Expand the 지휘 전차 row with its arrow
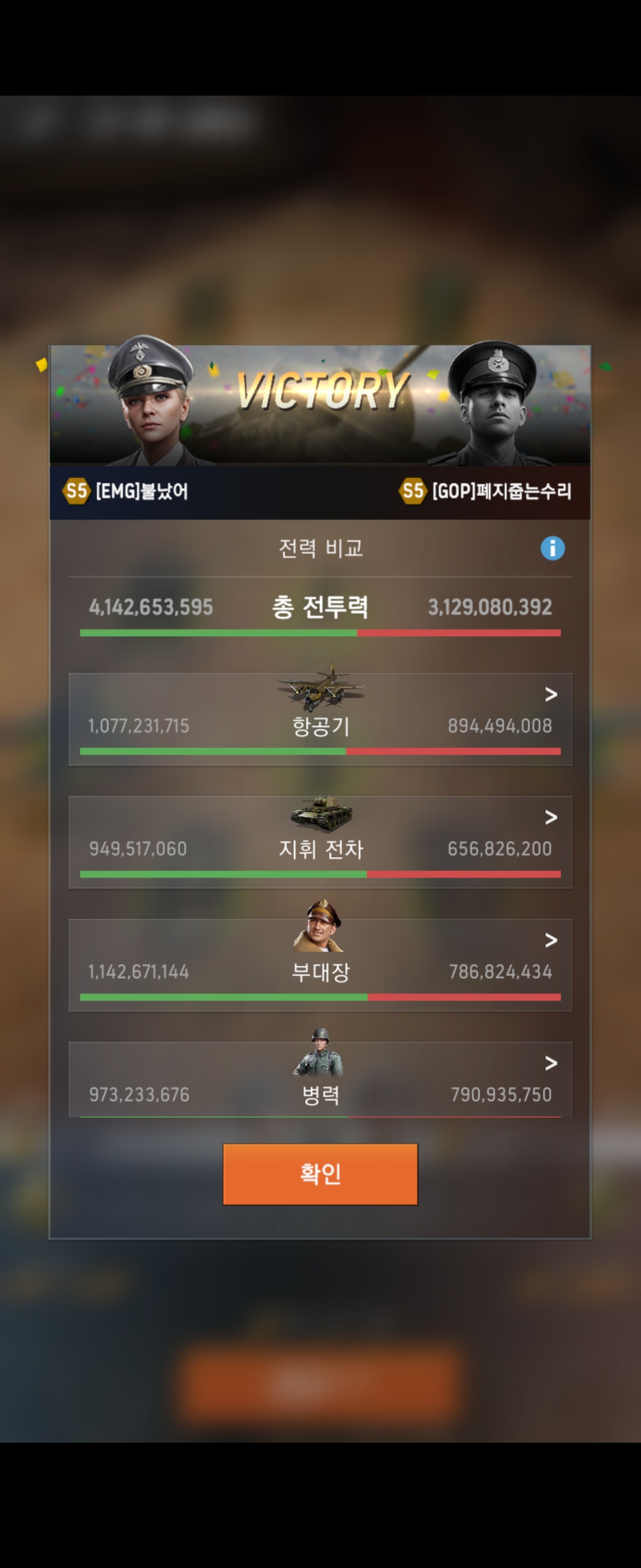This screenshot has height=1568, width=641. pyautogui.click(x=551, y=817)
